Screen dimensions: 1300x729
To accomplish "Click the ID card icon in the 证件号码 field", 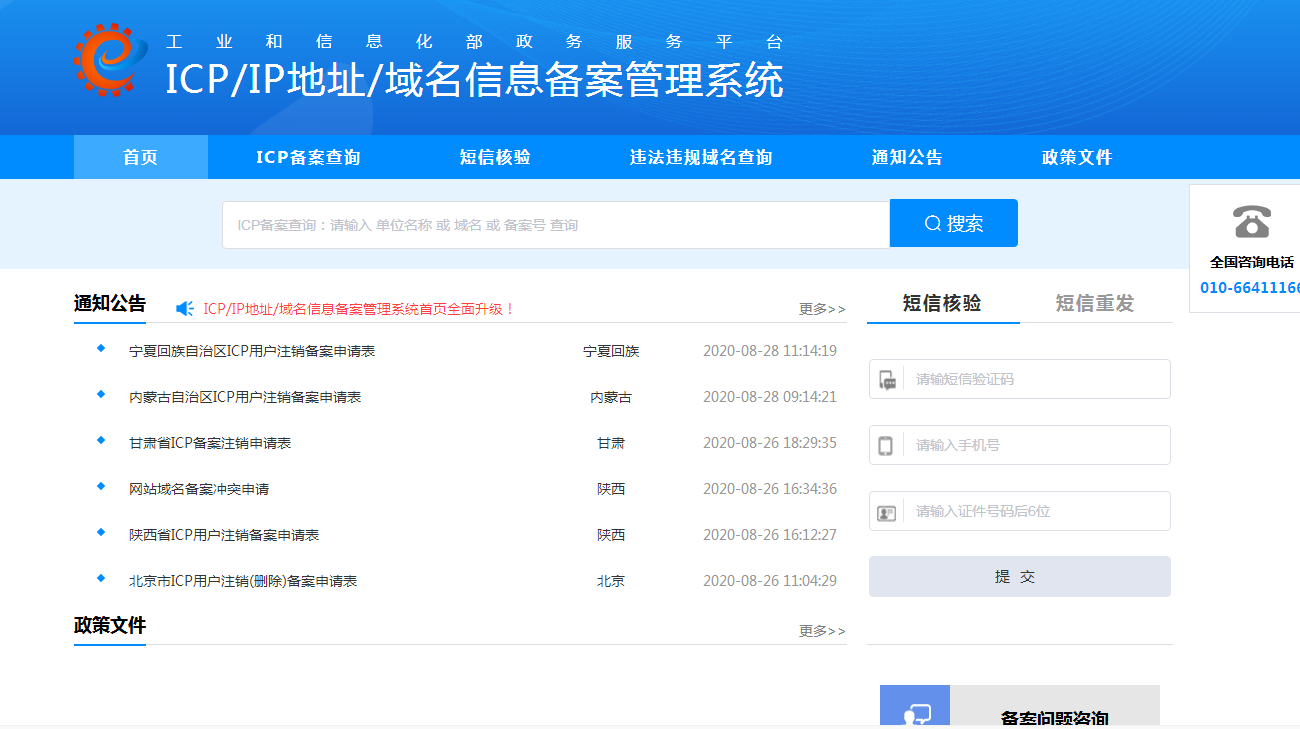I will (x=888, y=511).
